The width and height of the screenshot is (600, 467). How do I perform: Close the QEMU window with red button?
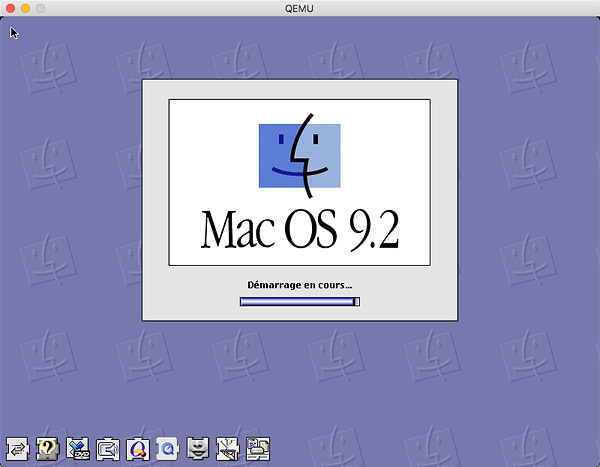coord(10,8)
